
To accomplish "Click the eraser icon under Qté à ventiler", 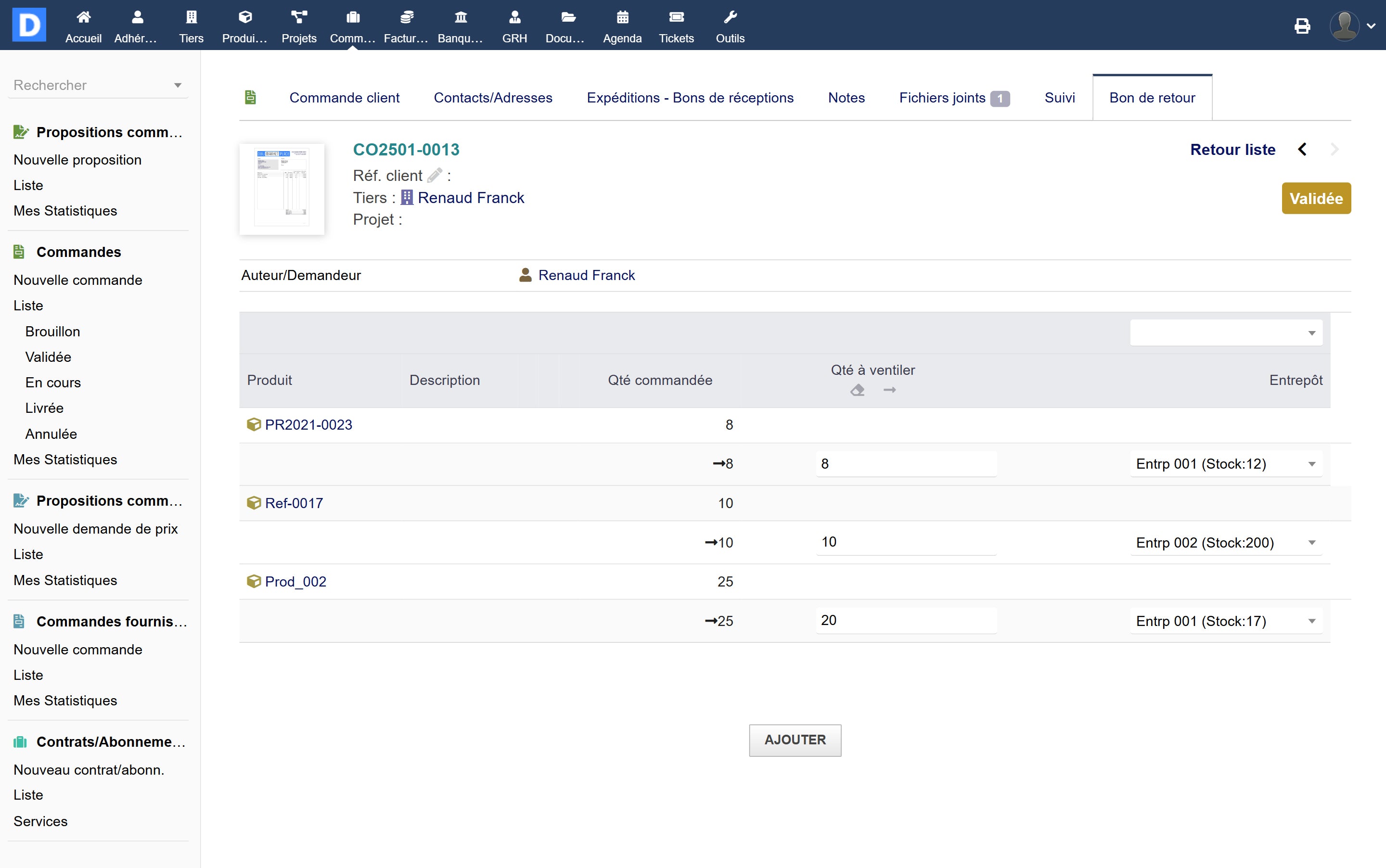I will (857, 390).
